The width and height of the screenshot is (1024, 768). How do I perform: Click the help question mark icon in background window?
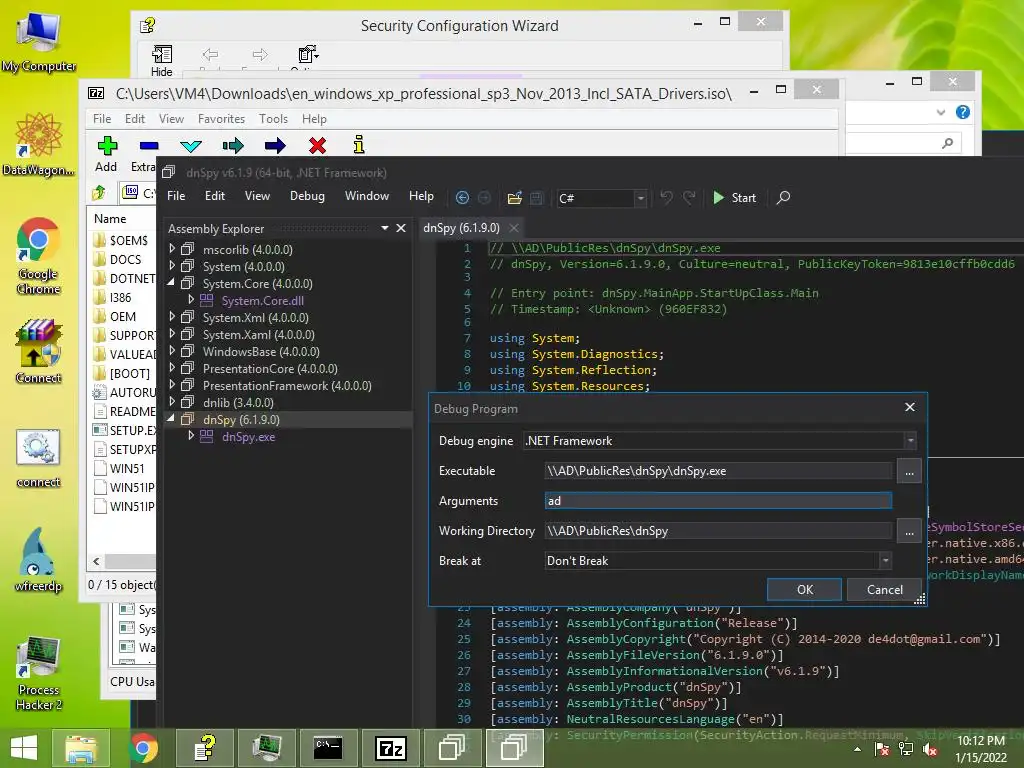point(963,112)
